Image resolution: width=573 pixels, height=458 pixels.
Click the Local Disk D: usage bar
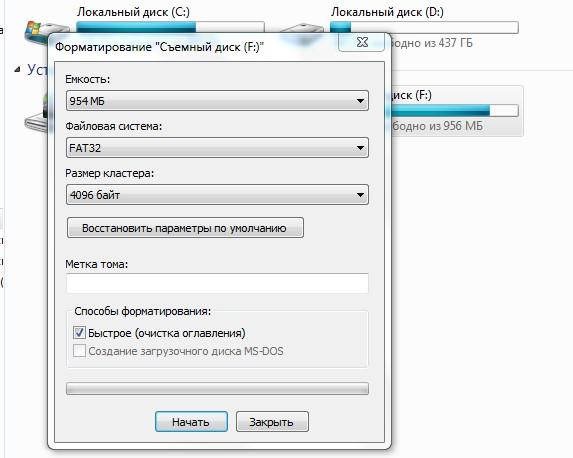[x=424, y=27]
